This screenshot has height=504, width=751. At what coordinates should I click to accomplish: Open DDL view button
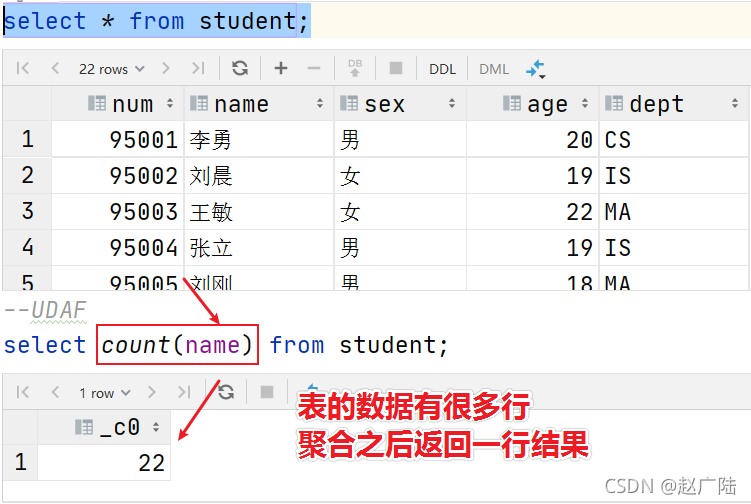(x=442, y=69)
